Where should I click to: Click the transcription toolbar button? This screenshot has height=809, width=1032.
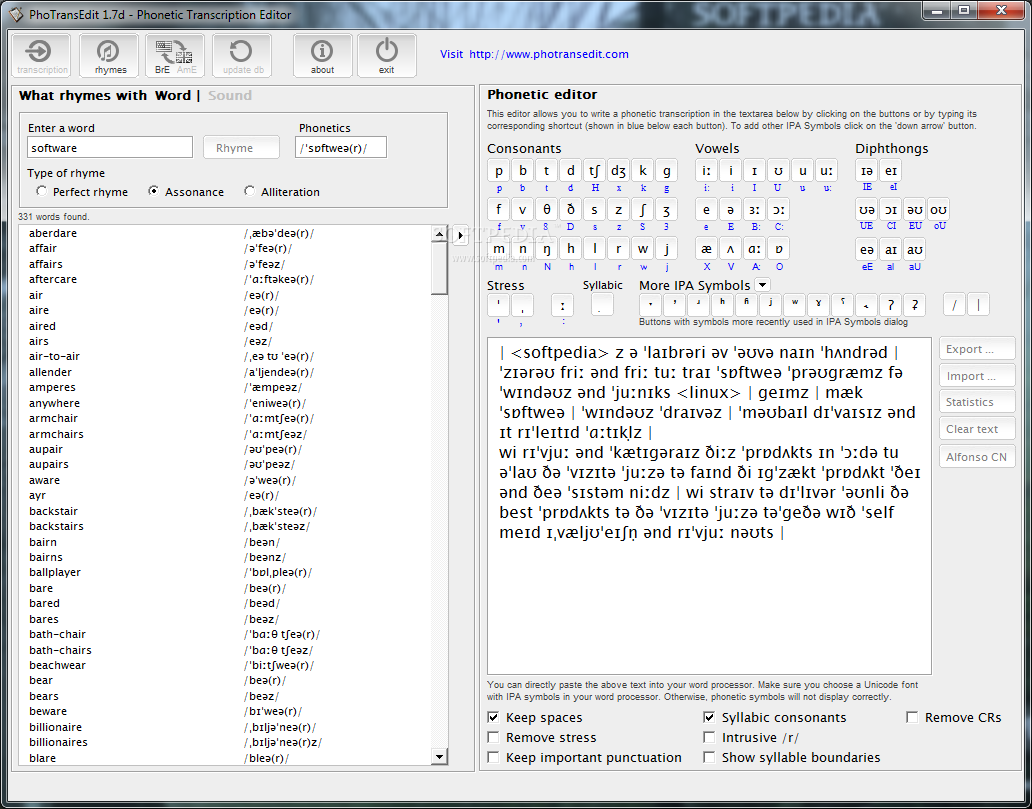41,56
